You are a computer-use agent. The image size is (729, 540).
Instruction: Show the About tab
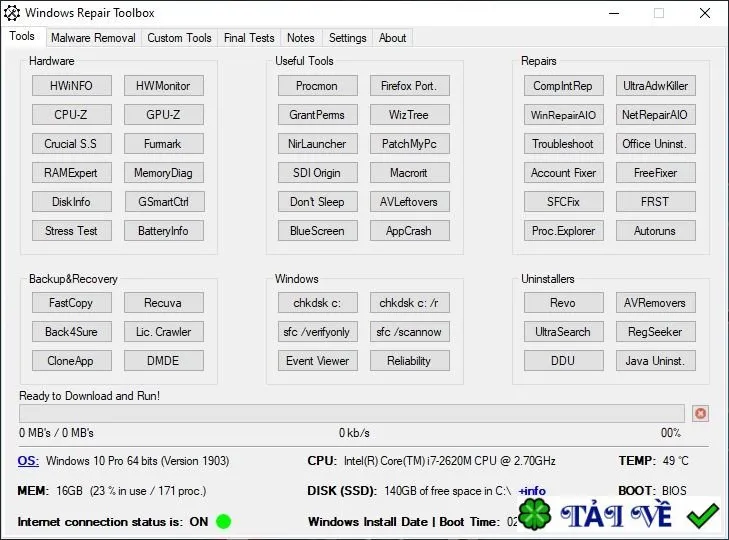click(x=392, y=38)
